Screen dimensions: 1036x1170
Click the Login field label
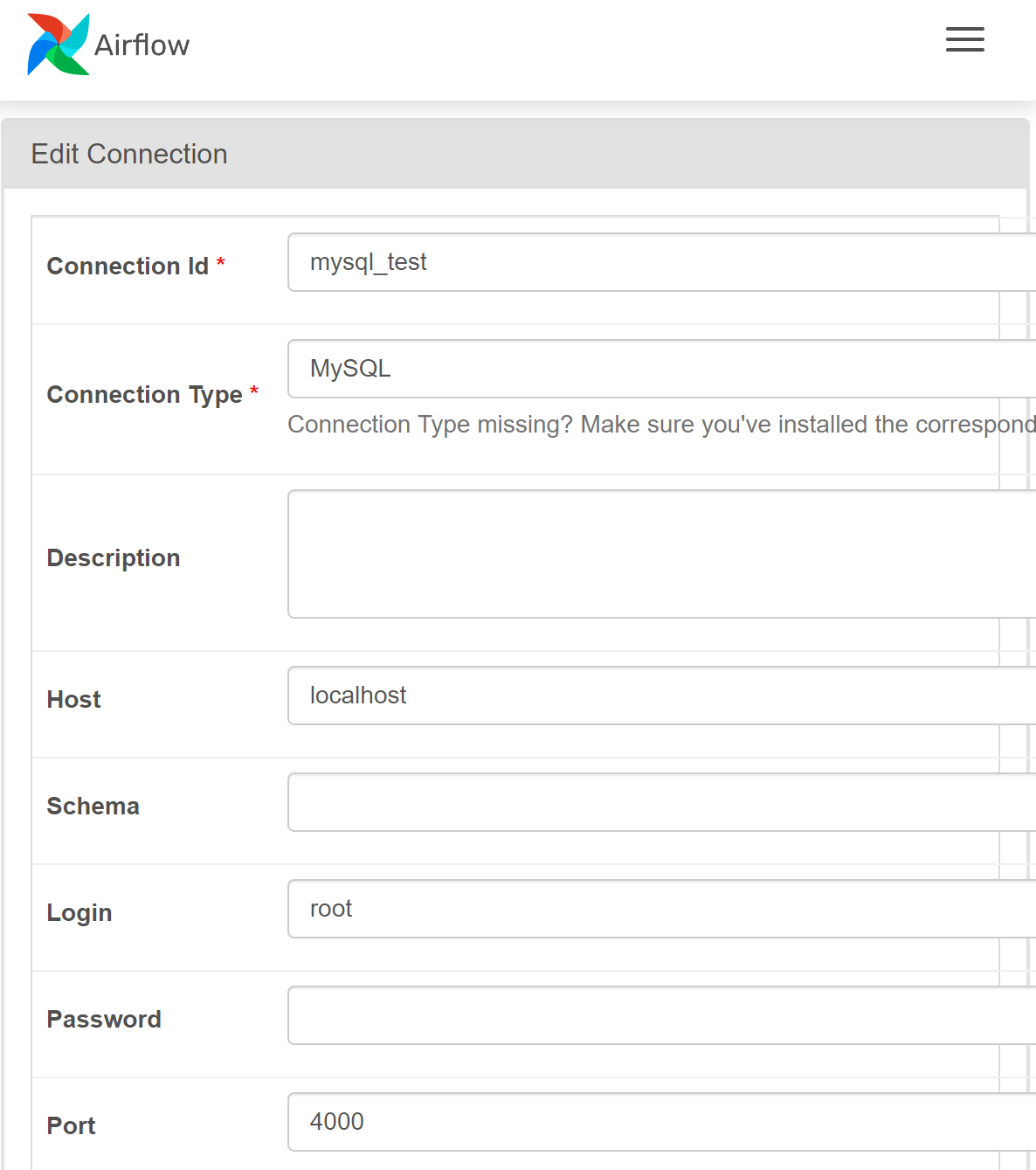tap(79, 912)
